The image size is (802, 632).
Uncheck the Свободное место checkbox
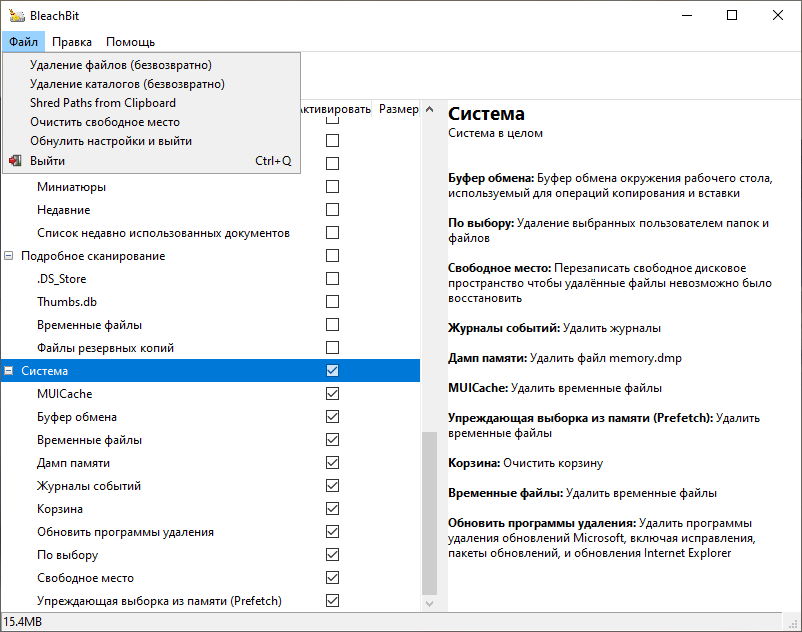pyautogui.click(x=332, y=578)
